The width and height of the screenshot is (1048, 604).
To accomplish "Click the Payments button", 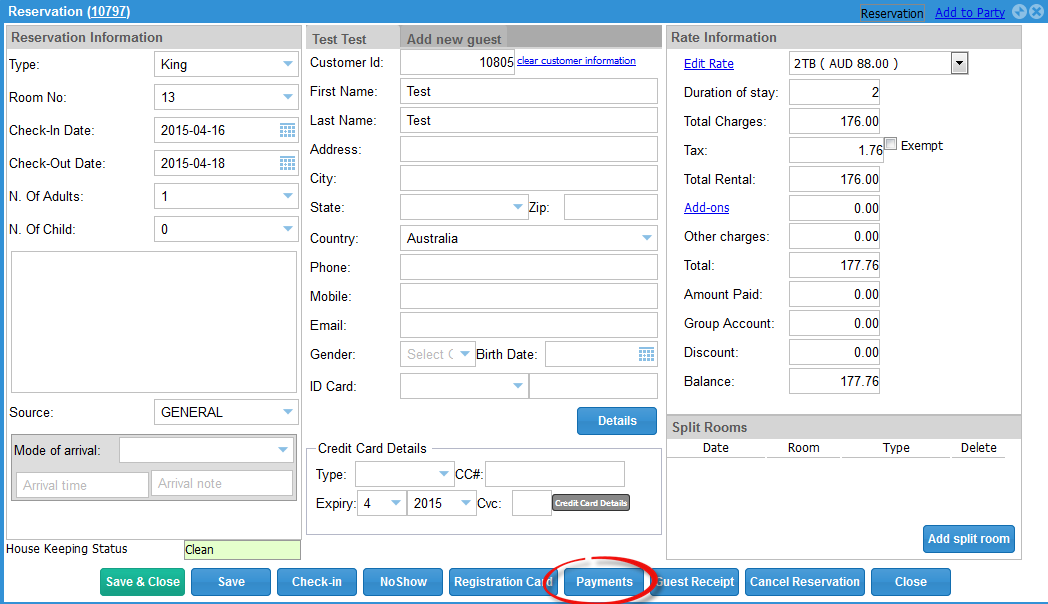I will point(604,582).
